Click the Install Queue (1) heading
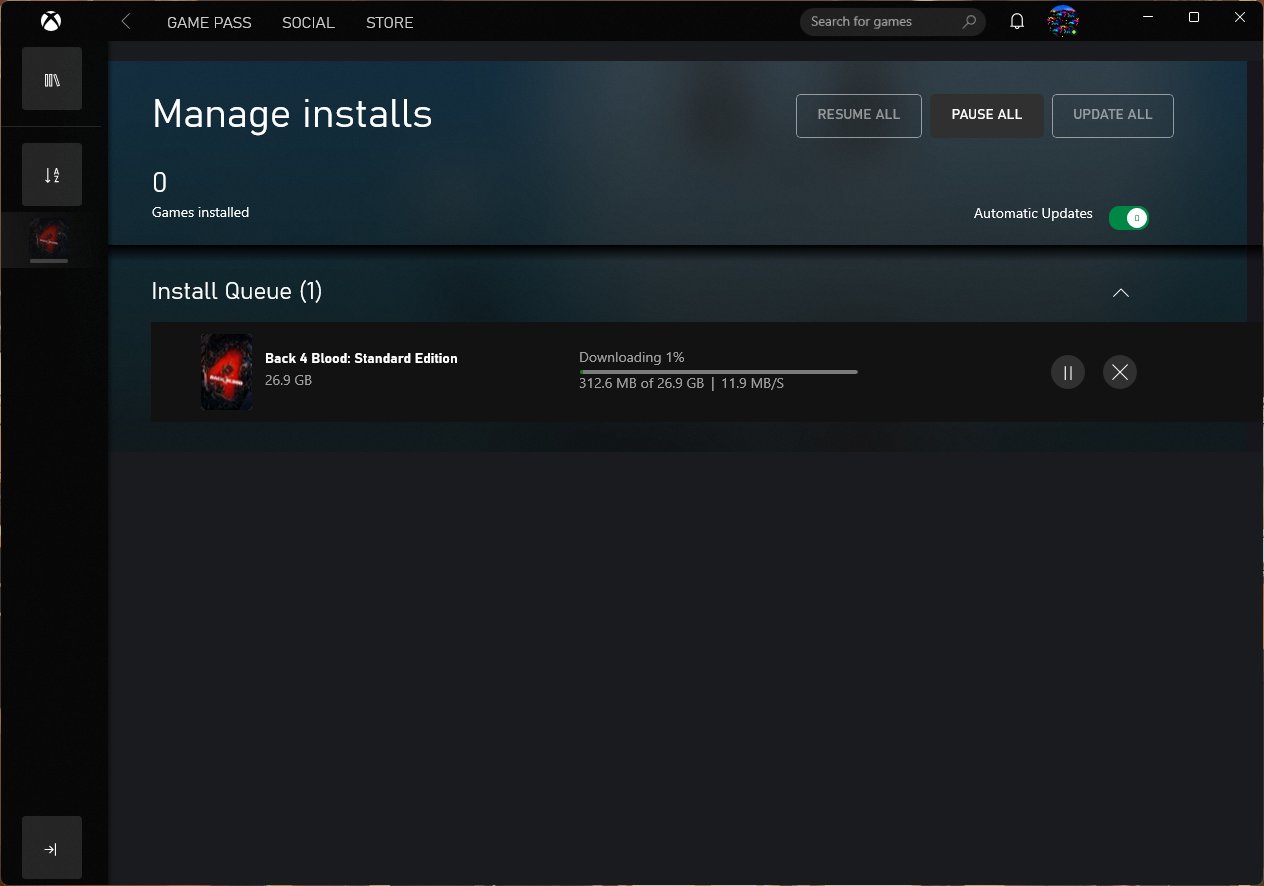The width and height of the screenshot is (1264, 886). click(x=237, y=291)
